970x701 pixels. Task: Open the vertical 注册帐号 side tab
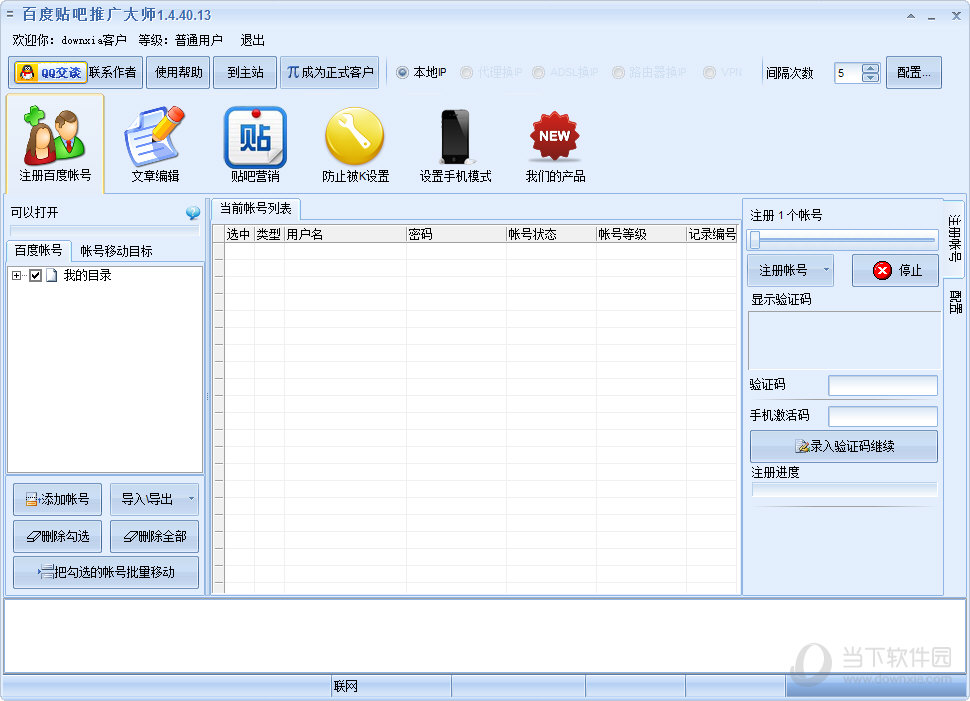954,238
